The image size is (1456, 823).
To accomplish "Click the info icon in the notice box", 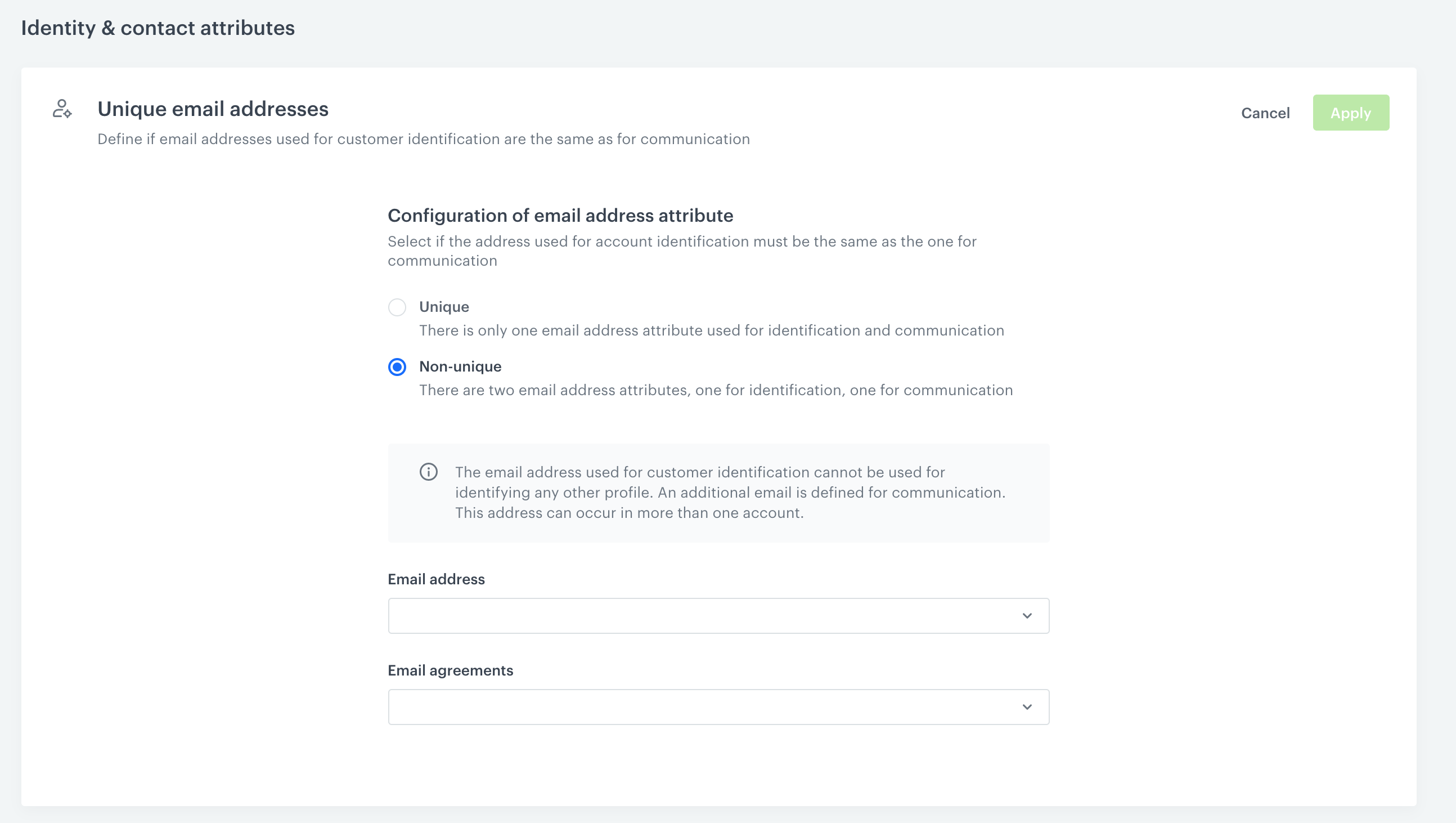I will coord(429,471).
